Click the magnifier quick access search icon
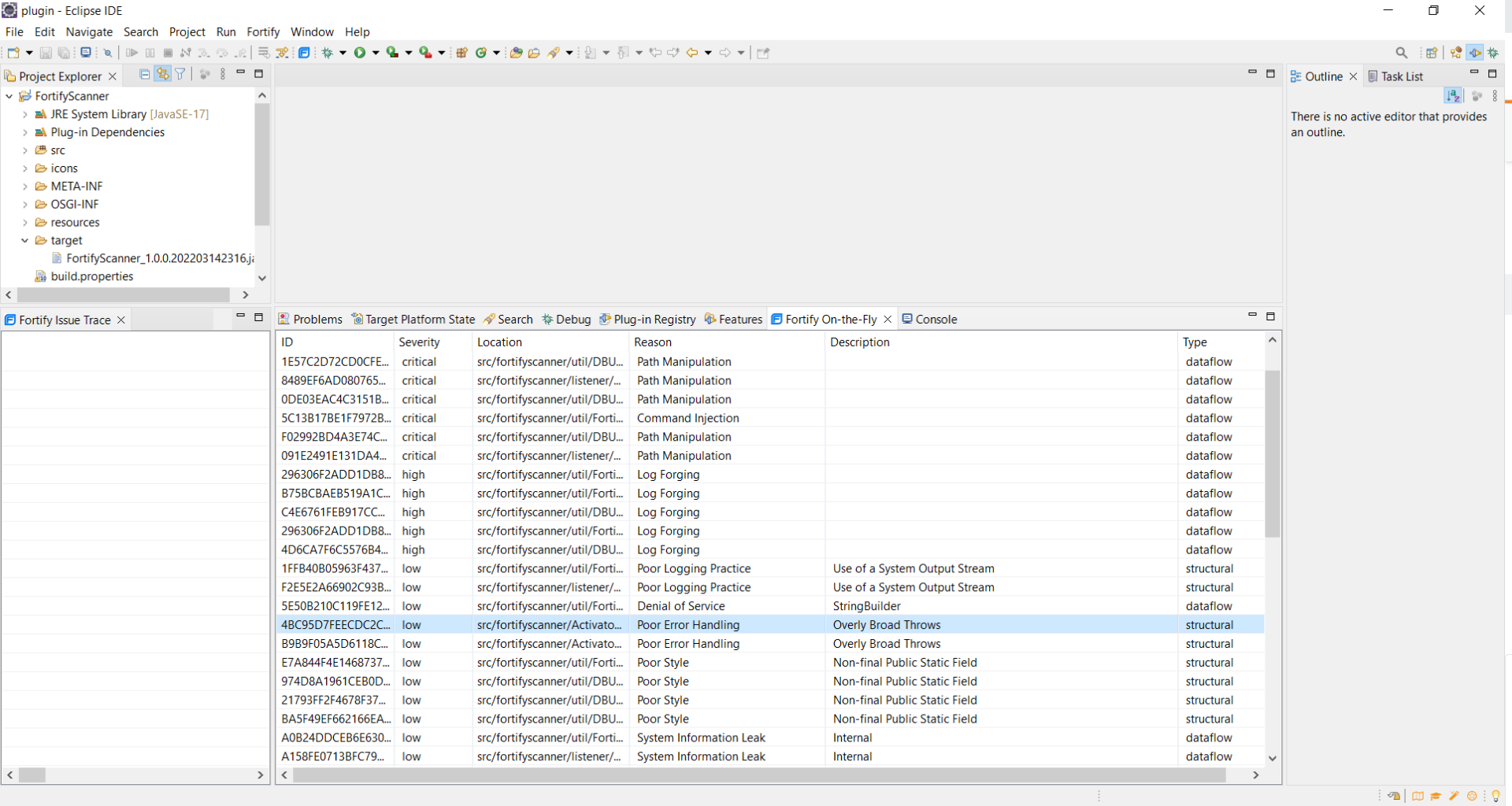 [x=1402, y=53]
